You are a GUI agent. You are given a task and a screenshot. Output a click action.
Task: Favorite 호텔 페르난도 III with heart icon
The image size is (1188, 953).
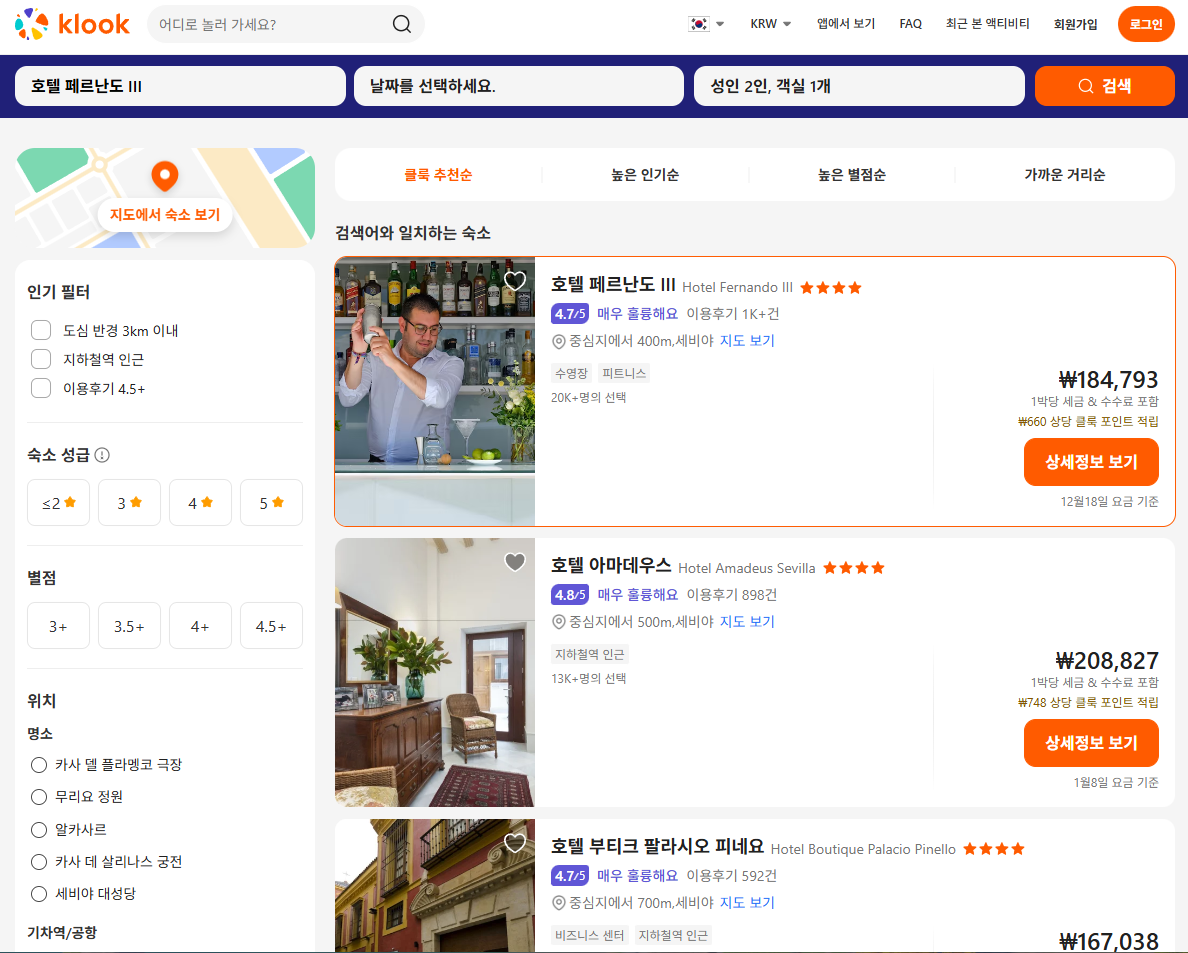(515, 280)
